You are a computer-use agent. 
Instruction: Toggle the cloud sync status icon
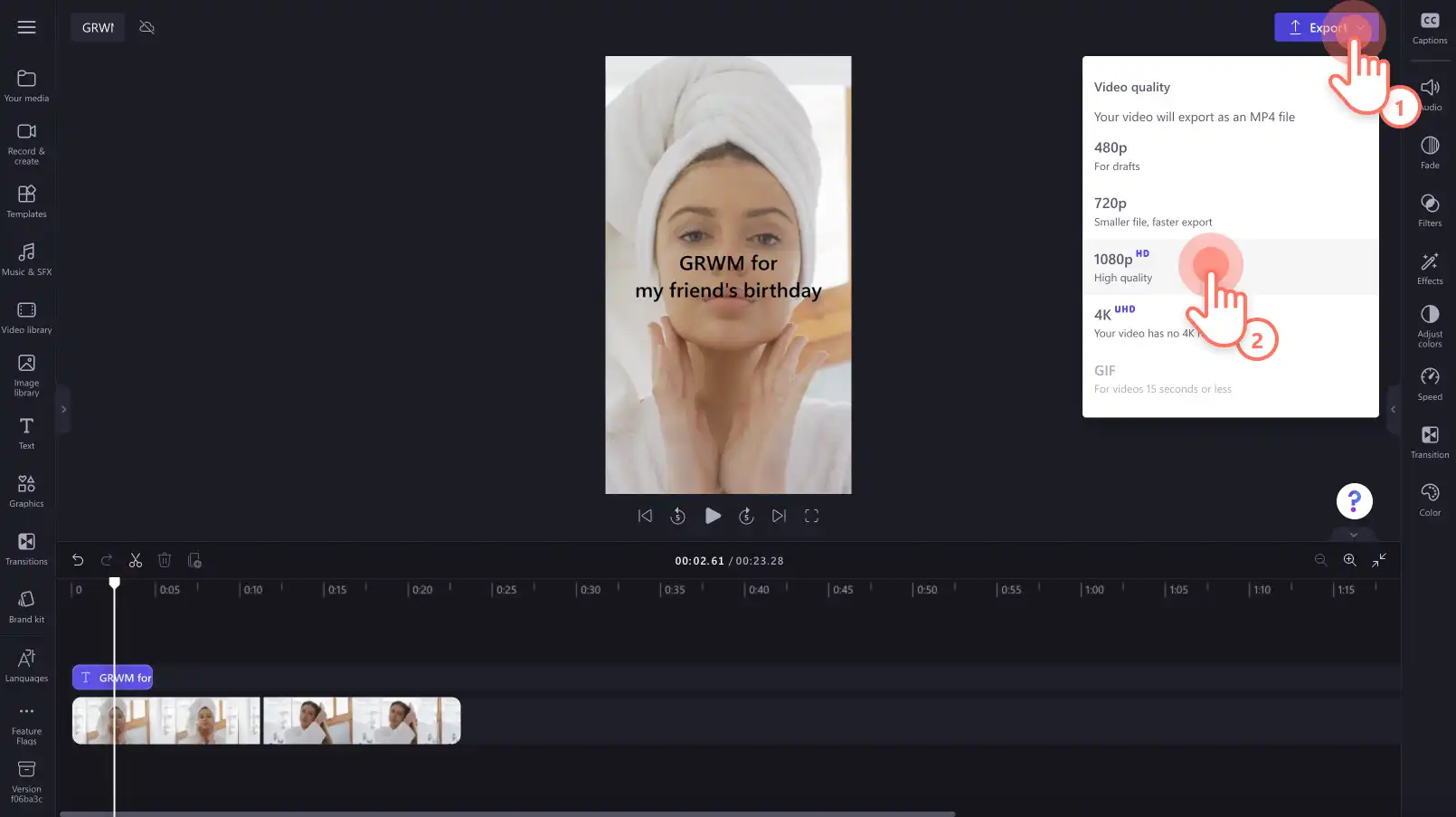pyautogui.click(x=147, y=28)
